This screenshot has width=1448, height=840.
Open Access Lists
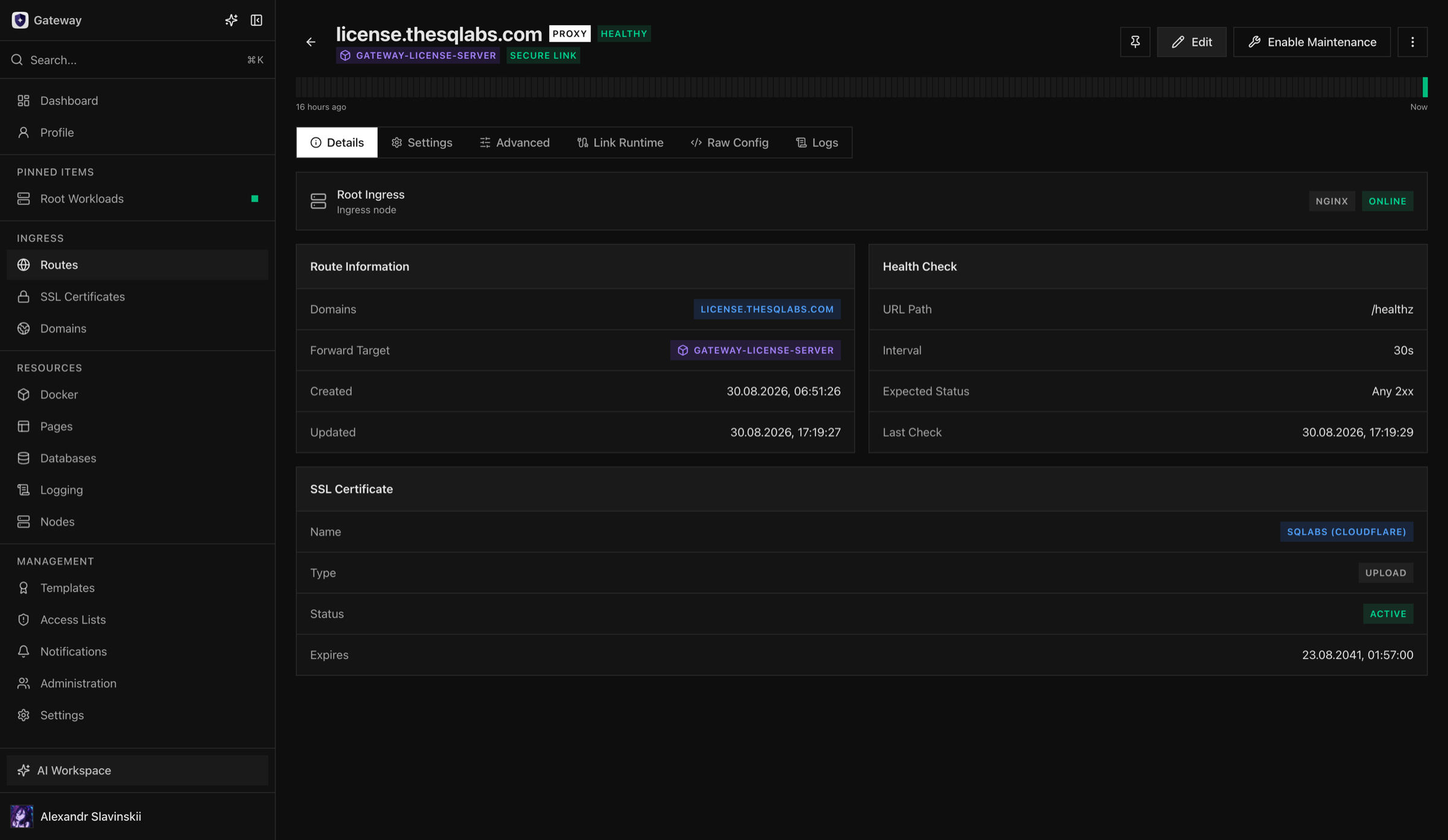[138, 620]
